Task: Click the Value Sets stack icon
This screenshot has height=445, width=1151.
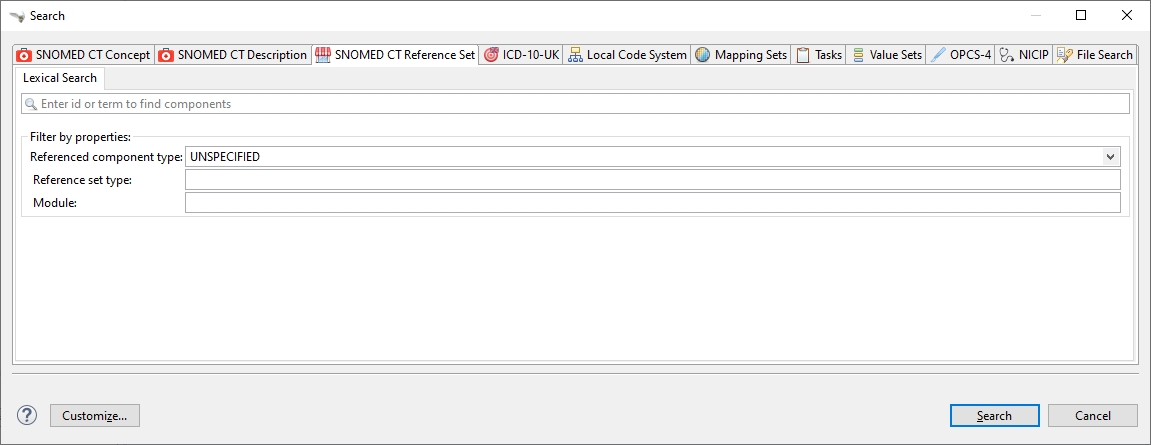Action: coord(858,55)
